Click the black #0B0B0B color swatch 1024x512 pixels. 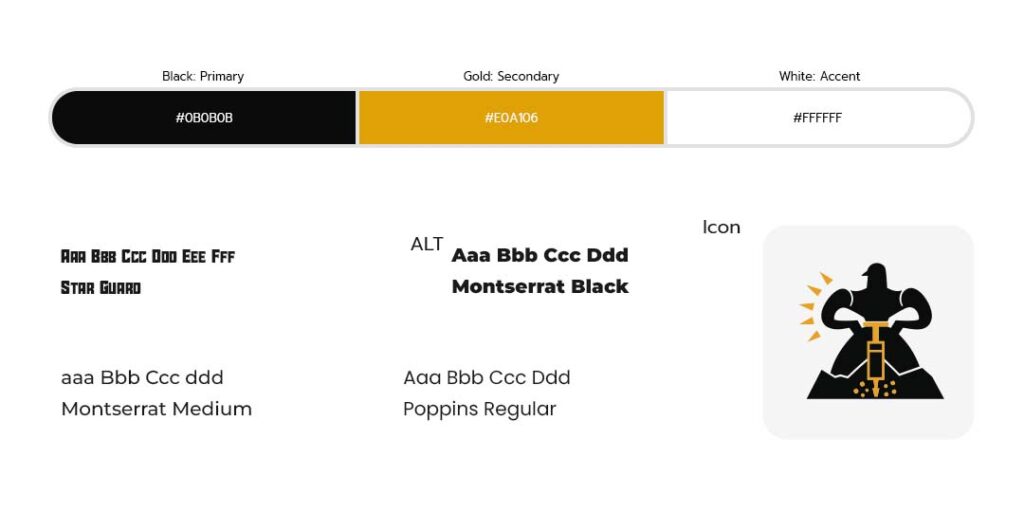[204, 118]
